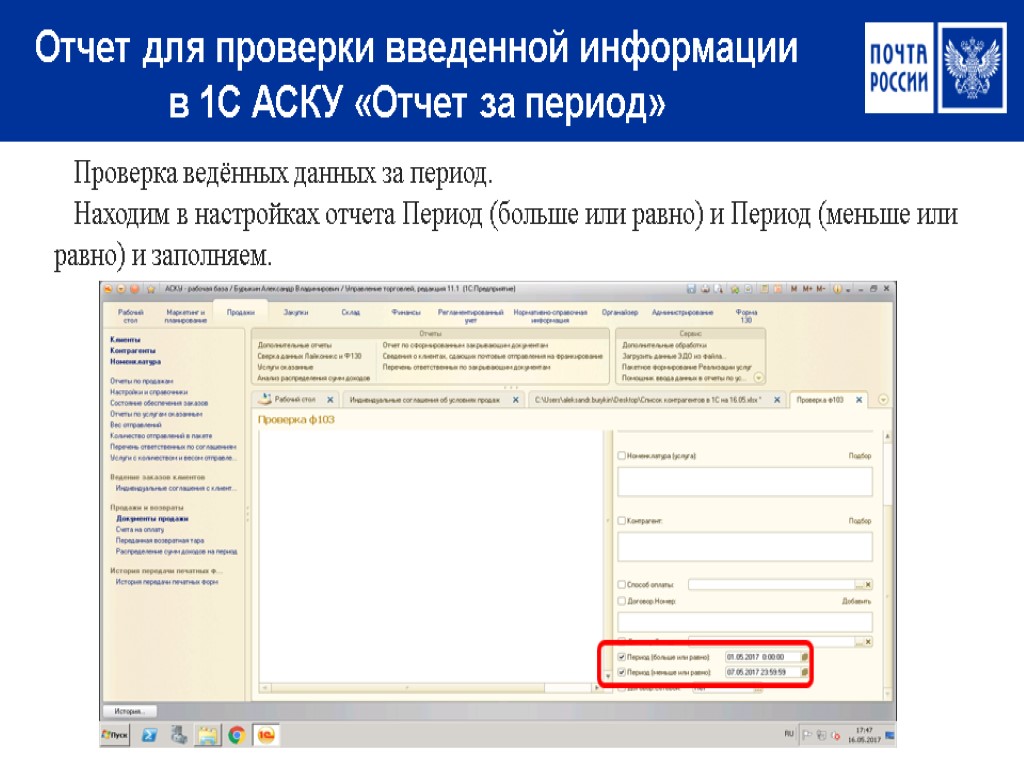Click the action center flag icon in tray
1024x768 pixels.
pyautogui.click(x=807, y=735)
